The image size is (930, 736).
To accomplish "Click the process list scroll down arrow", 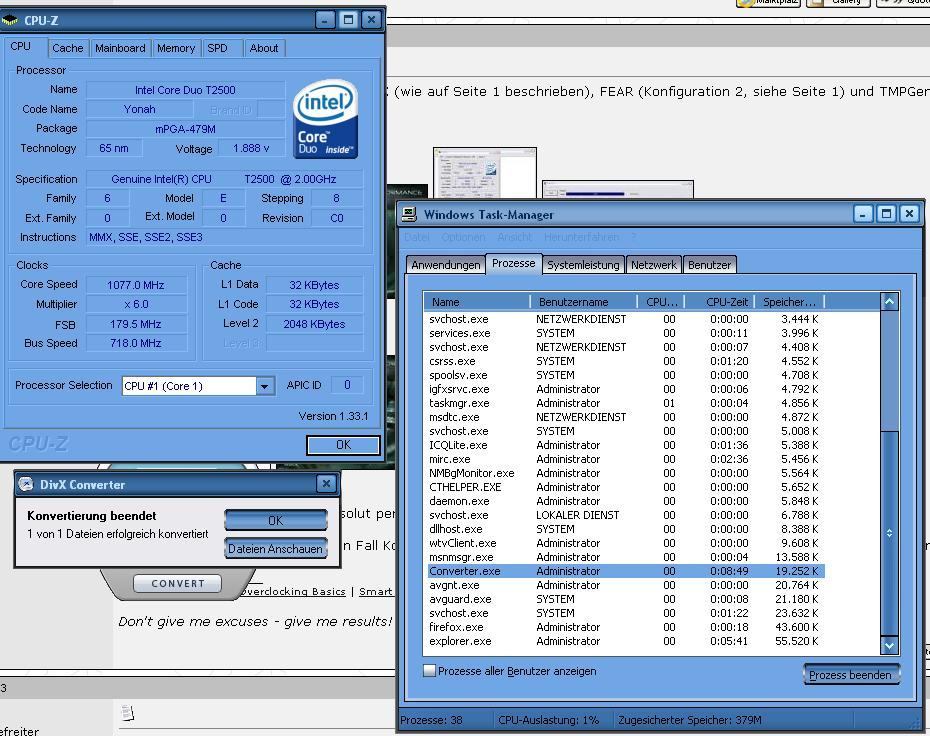I will pos(889,645).
